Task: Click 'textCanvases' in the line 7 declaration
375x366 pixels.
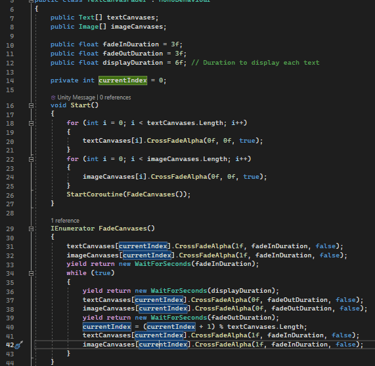Action: [131, 17]
